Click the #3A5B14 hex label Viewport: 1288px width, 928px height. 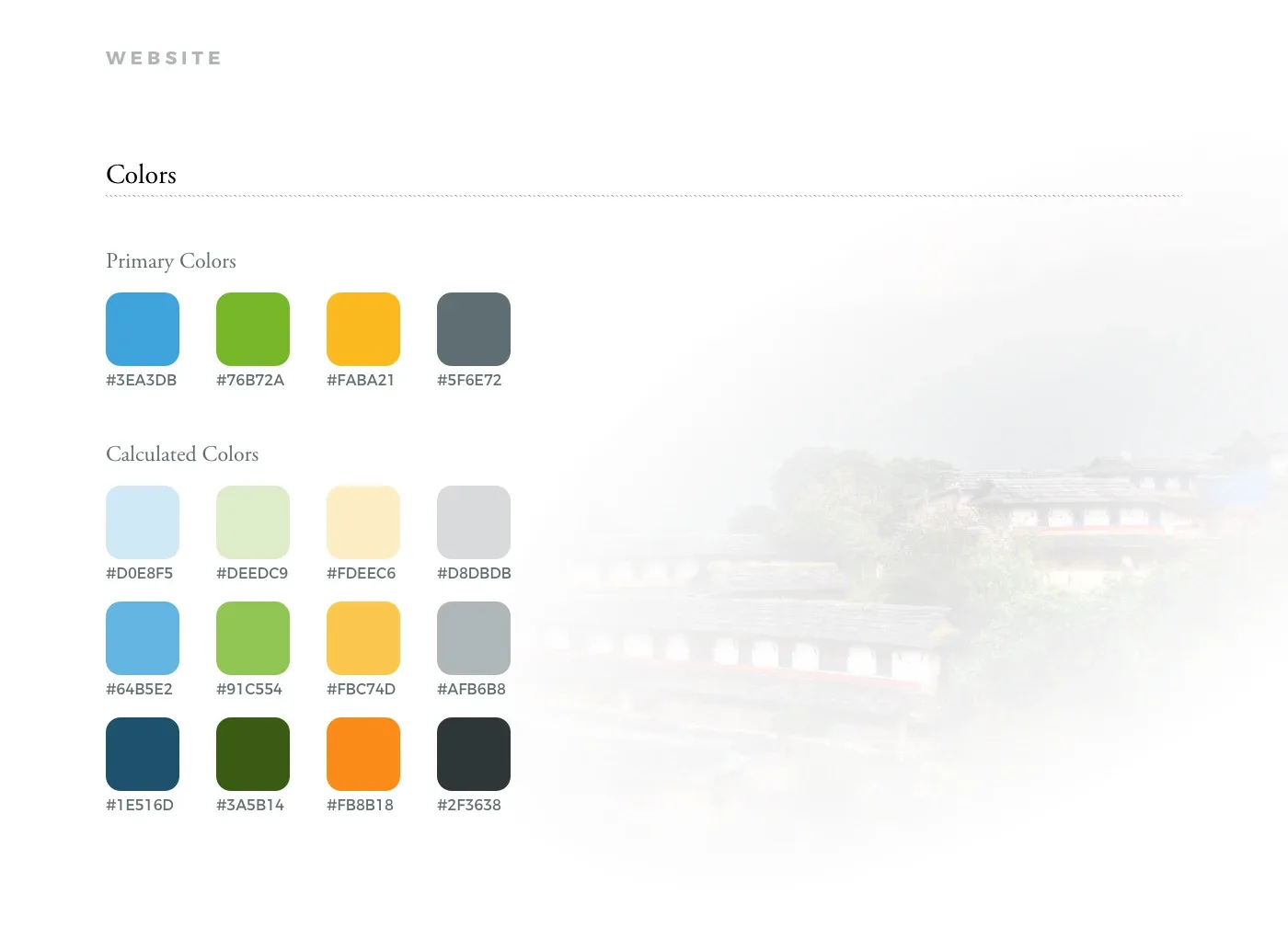[250, 805]
